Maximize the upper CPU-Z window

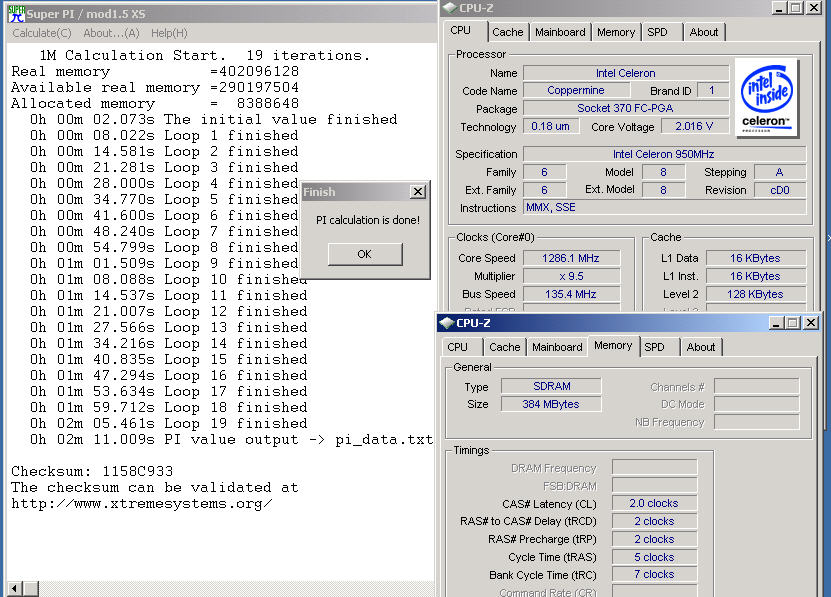(796, 8)
